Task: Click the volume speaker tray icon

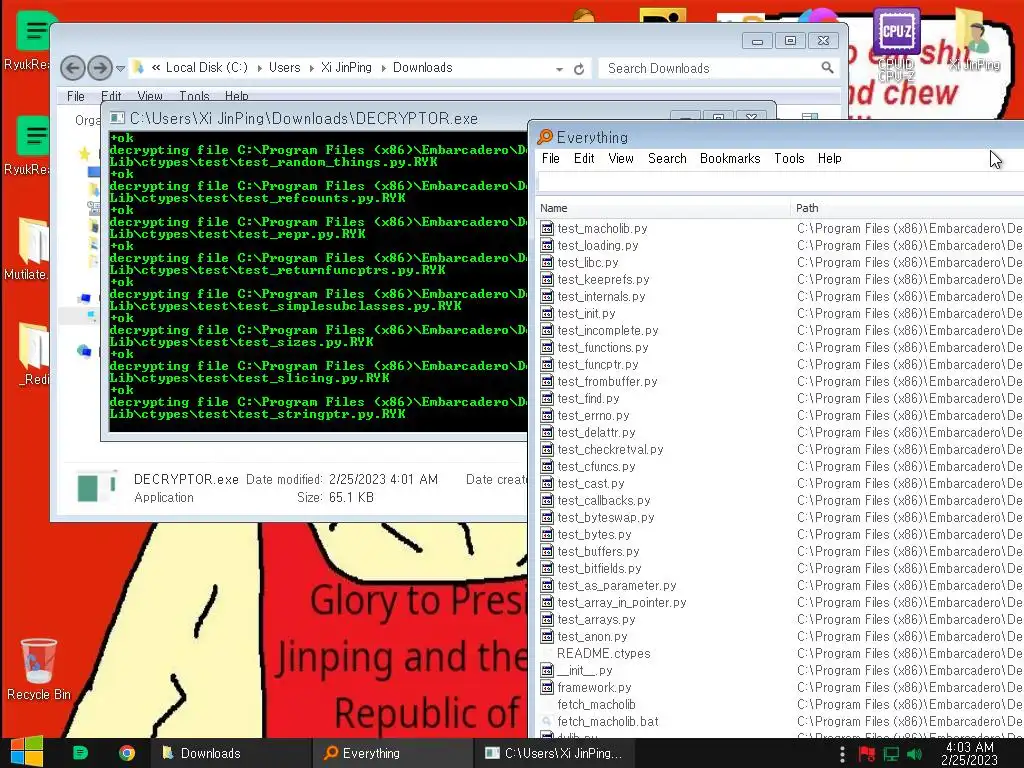Action: 914,754
